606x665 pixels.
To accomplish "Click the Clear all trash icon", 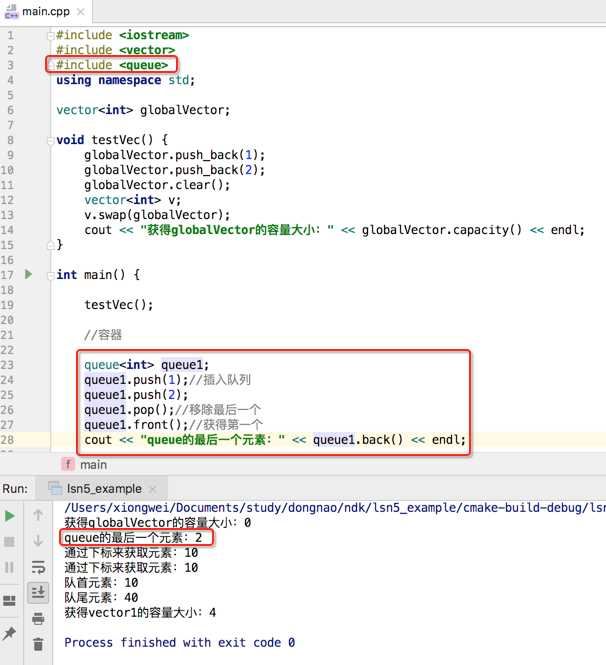I will [x=38, y=644].
